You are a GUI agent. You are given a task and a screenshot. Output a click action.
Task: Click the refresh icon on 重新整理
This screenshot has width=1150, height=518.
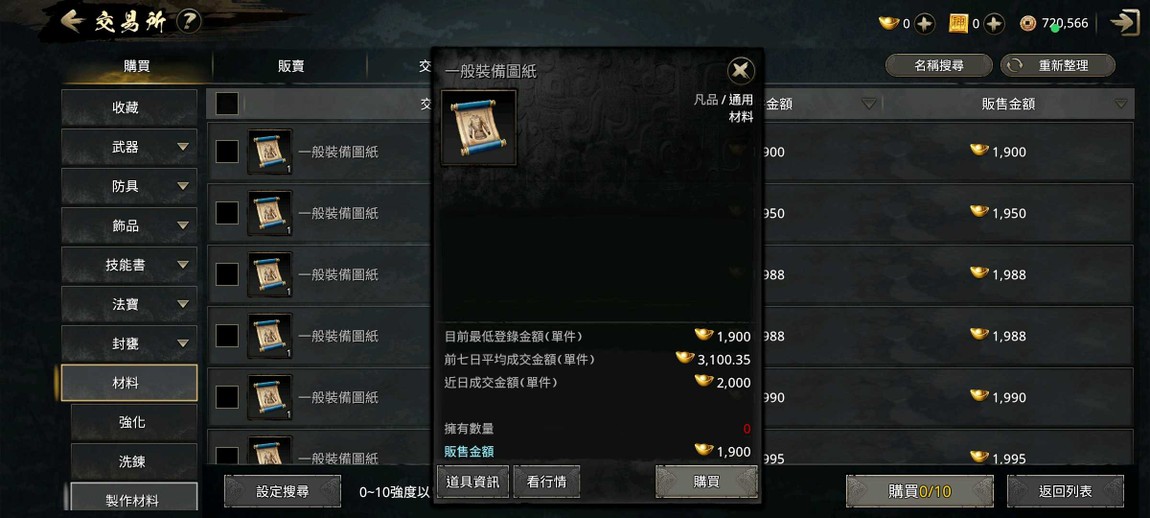[1016, 65]
